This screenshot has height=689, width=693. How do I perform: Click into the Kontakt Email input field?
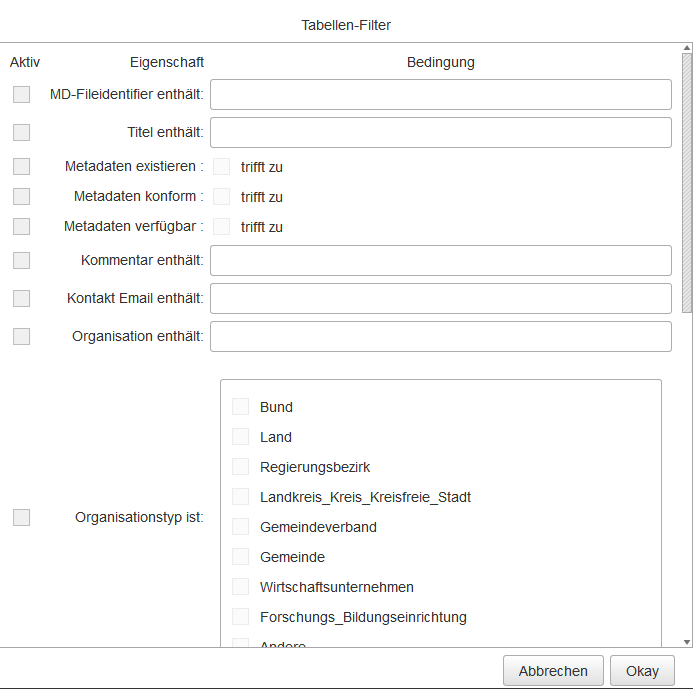tap(440, 299)
